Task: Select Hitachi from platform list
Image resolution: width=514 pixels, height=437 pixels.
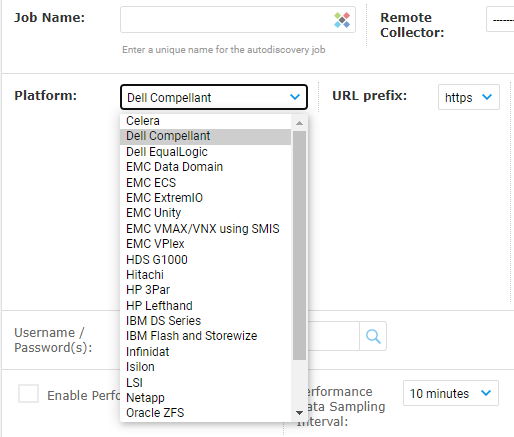Action: [206, 275]
